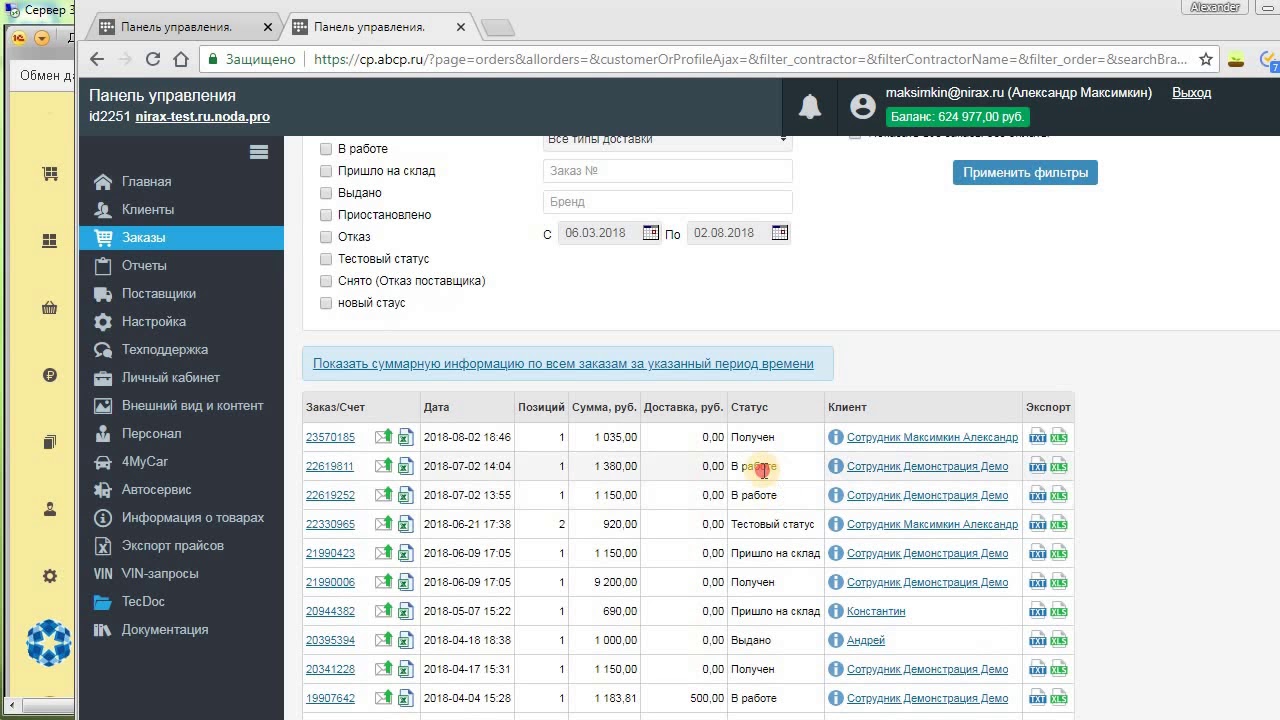Screen dimensions: 1280x720
Task: Open calendar picker for end date 02.08.2018
Action: [779, 233]
